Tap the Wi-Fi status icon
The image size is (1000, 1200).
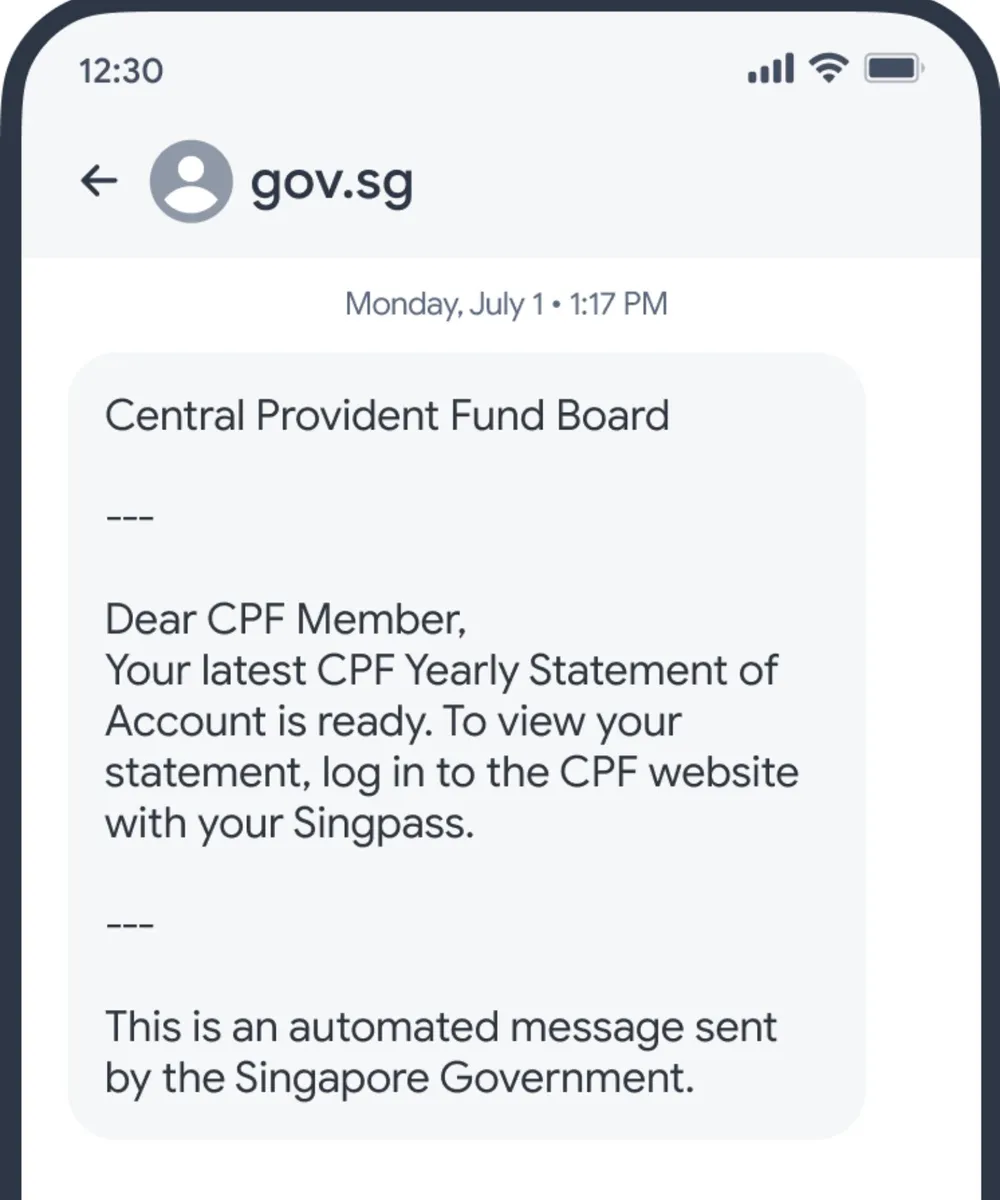[x=828, y=69]
